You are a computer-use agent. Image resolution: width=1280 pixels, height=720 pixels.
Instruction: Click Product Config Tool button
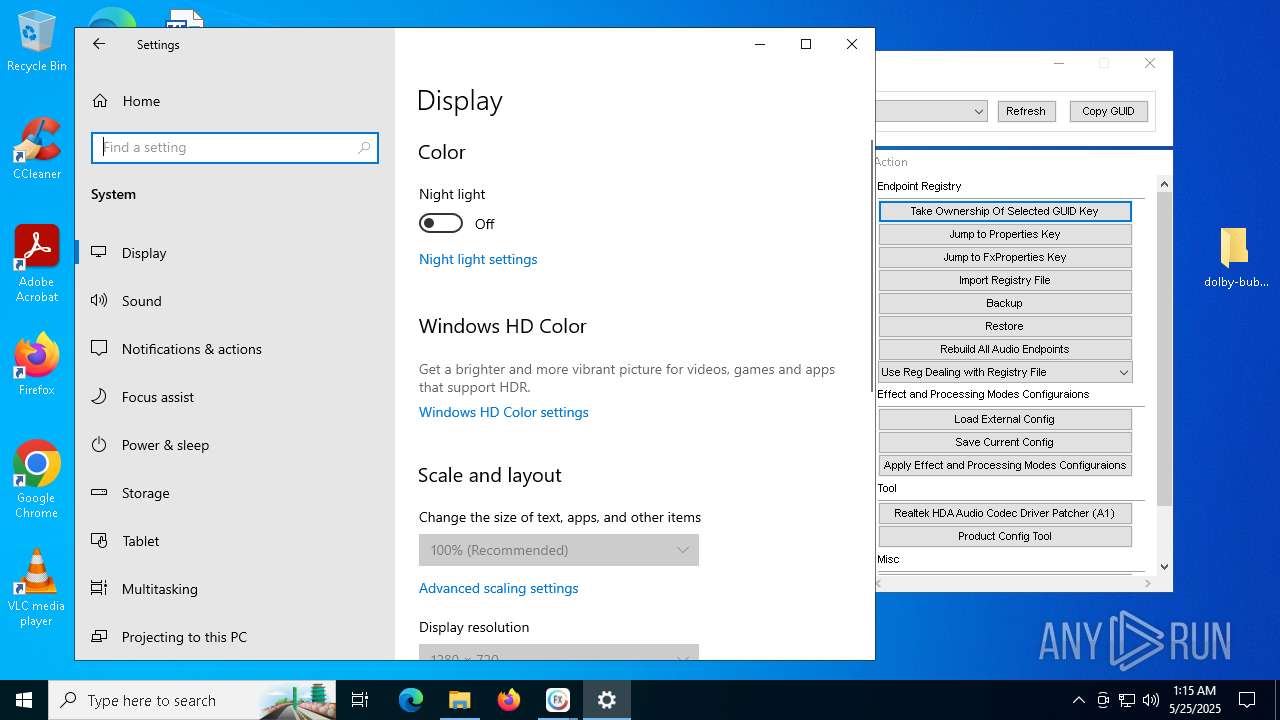1005,536
